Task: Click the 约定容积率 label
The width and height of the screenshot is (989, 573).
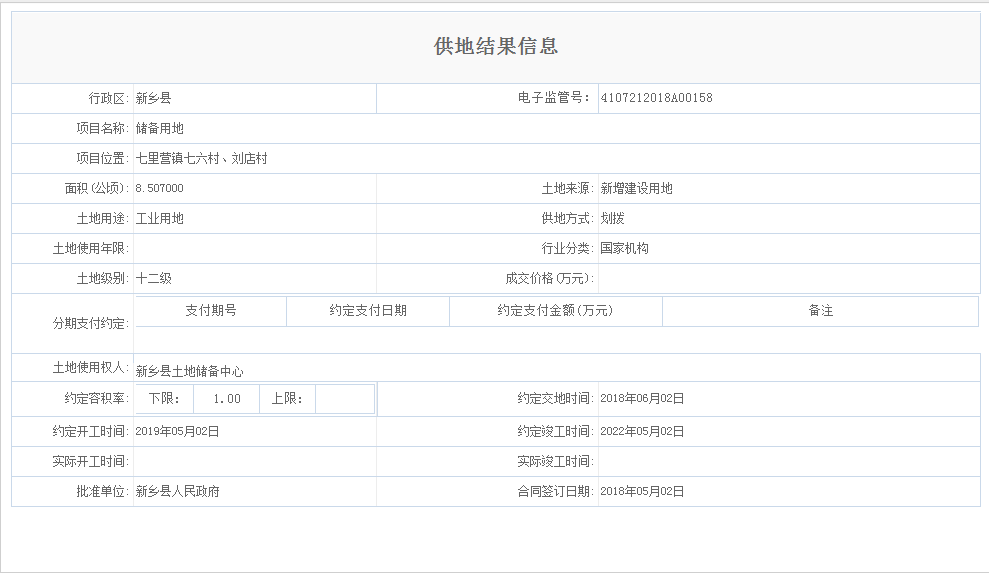Action: pyautogui.click(x=97, y=398)
